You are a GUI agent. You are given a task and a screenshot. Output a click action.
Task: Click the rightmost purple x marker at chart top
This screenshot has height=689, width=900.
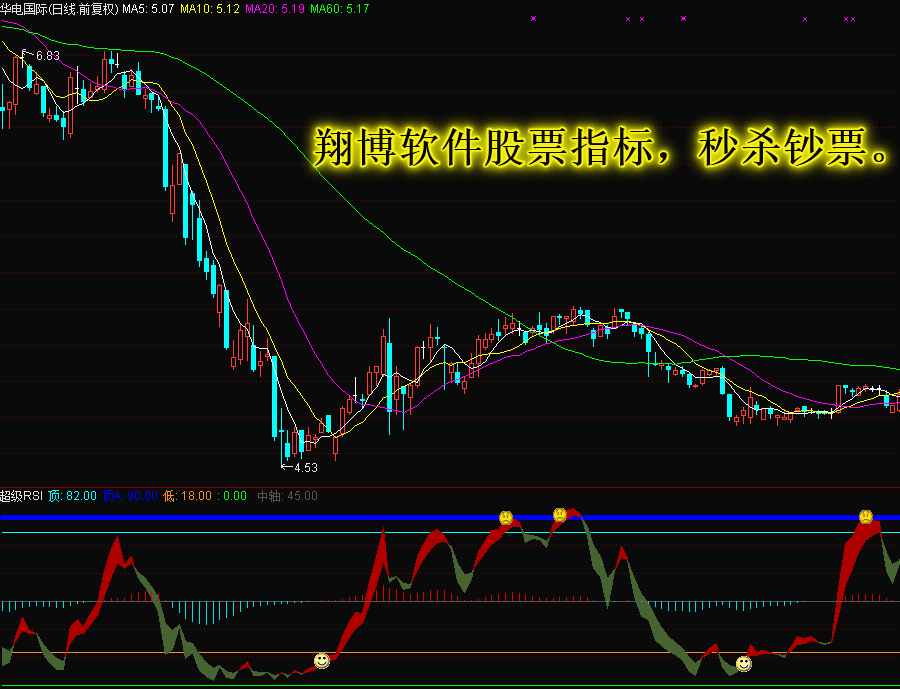[x=853, y=19]
